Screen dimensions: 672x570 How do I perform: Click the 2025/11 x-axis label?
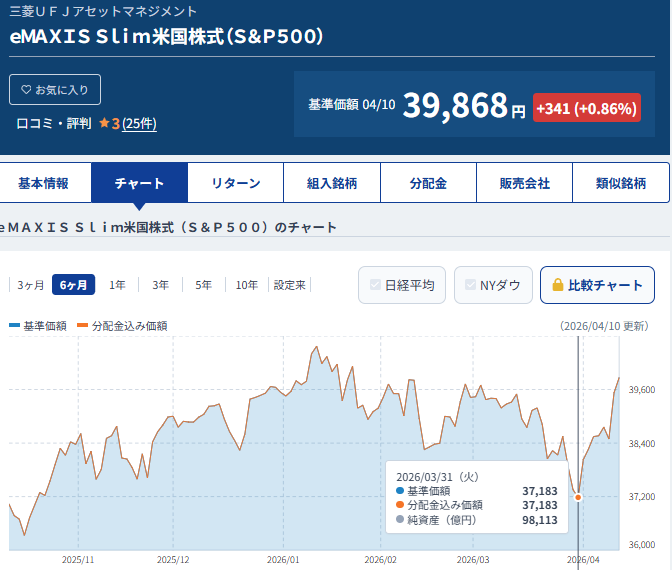[x=78, y=560]
